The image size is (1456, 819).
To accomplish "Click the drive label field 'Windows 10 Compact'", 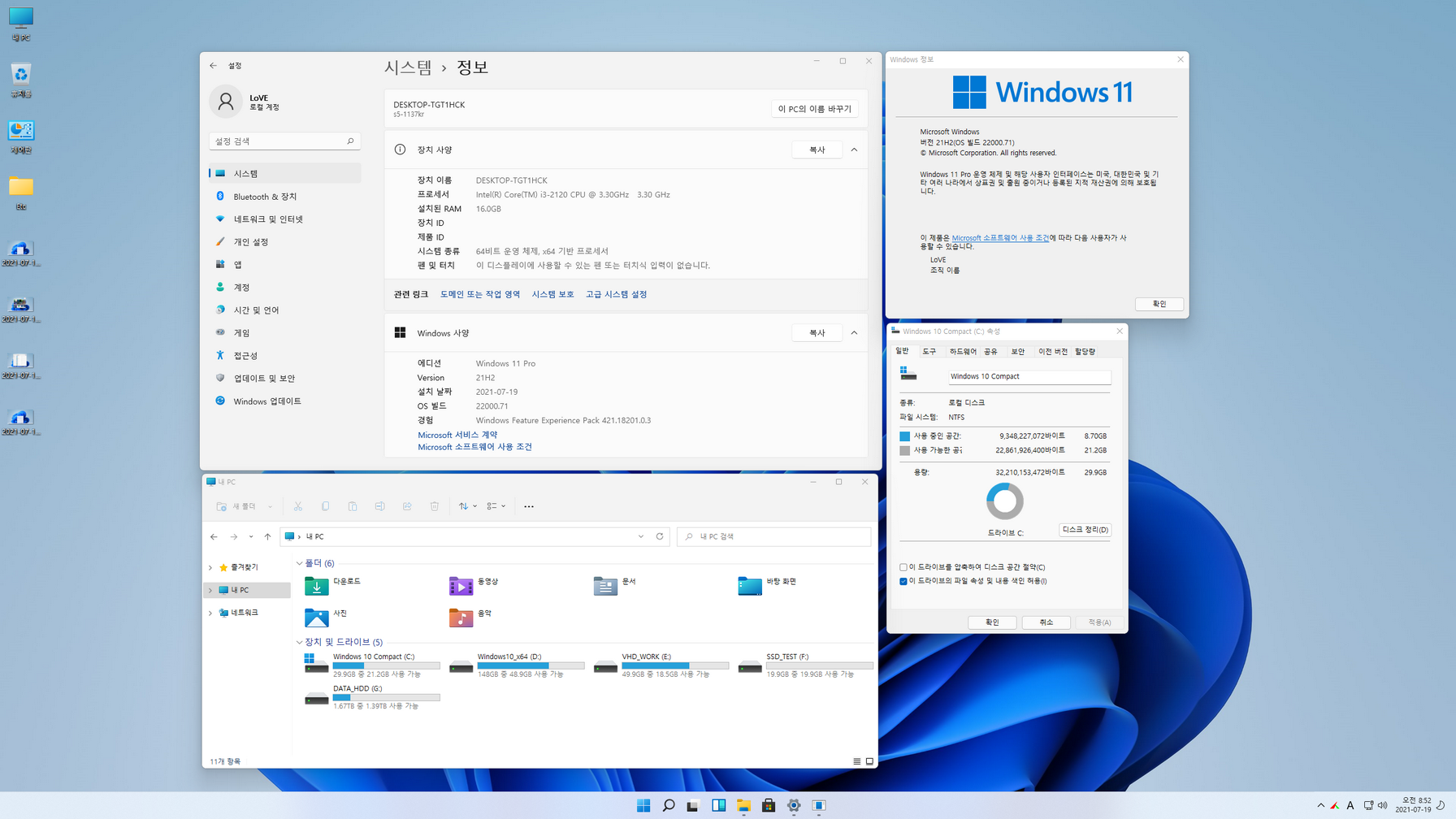I will click(1029, 376).
